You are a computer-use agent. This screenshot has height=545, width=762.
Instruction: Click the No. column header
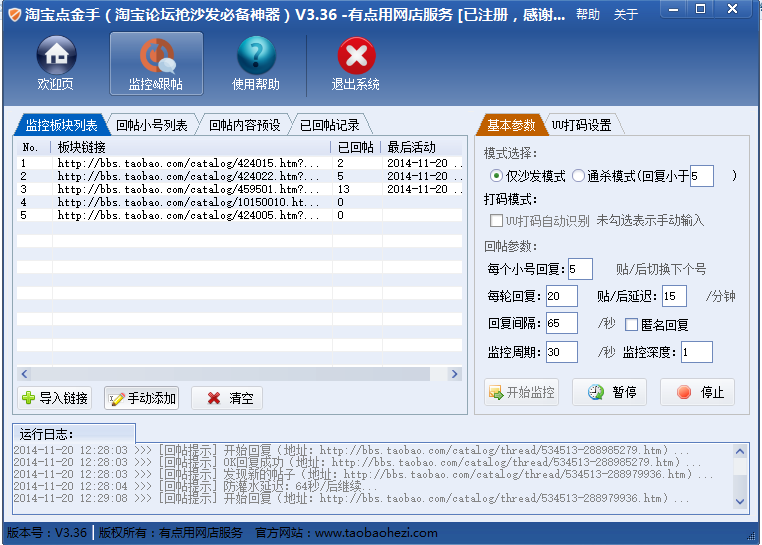point(34,147)
